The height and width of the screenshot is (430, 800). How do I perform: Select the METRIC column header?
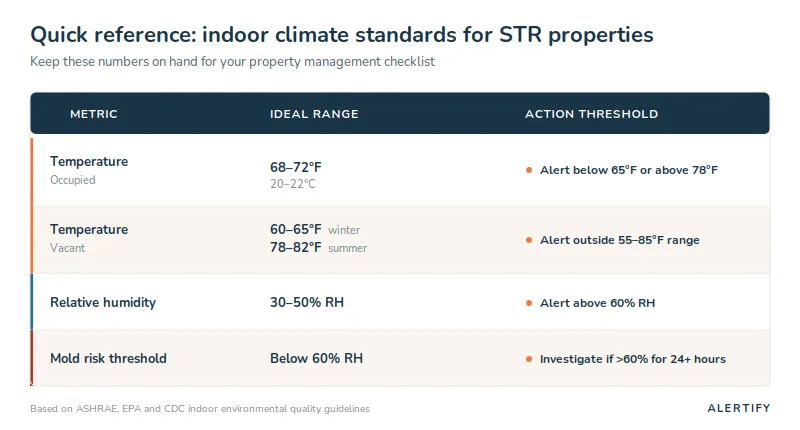[x=94, y=114]
